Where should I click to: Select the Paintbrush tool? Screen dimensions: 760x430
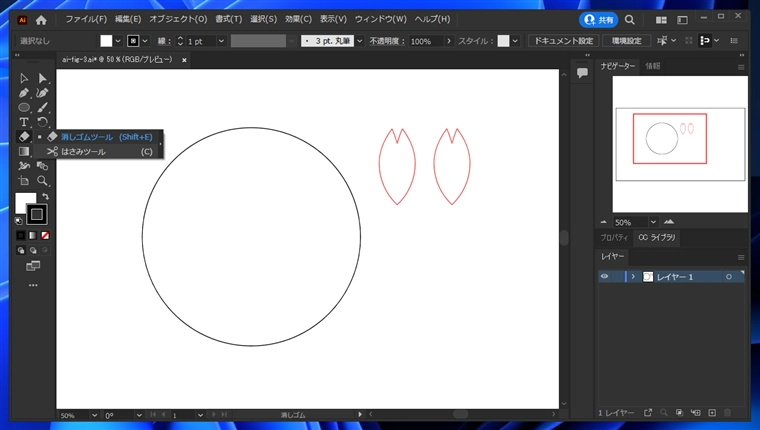[x=42, y=108]
